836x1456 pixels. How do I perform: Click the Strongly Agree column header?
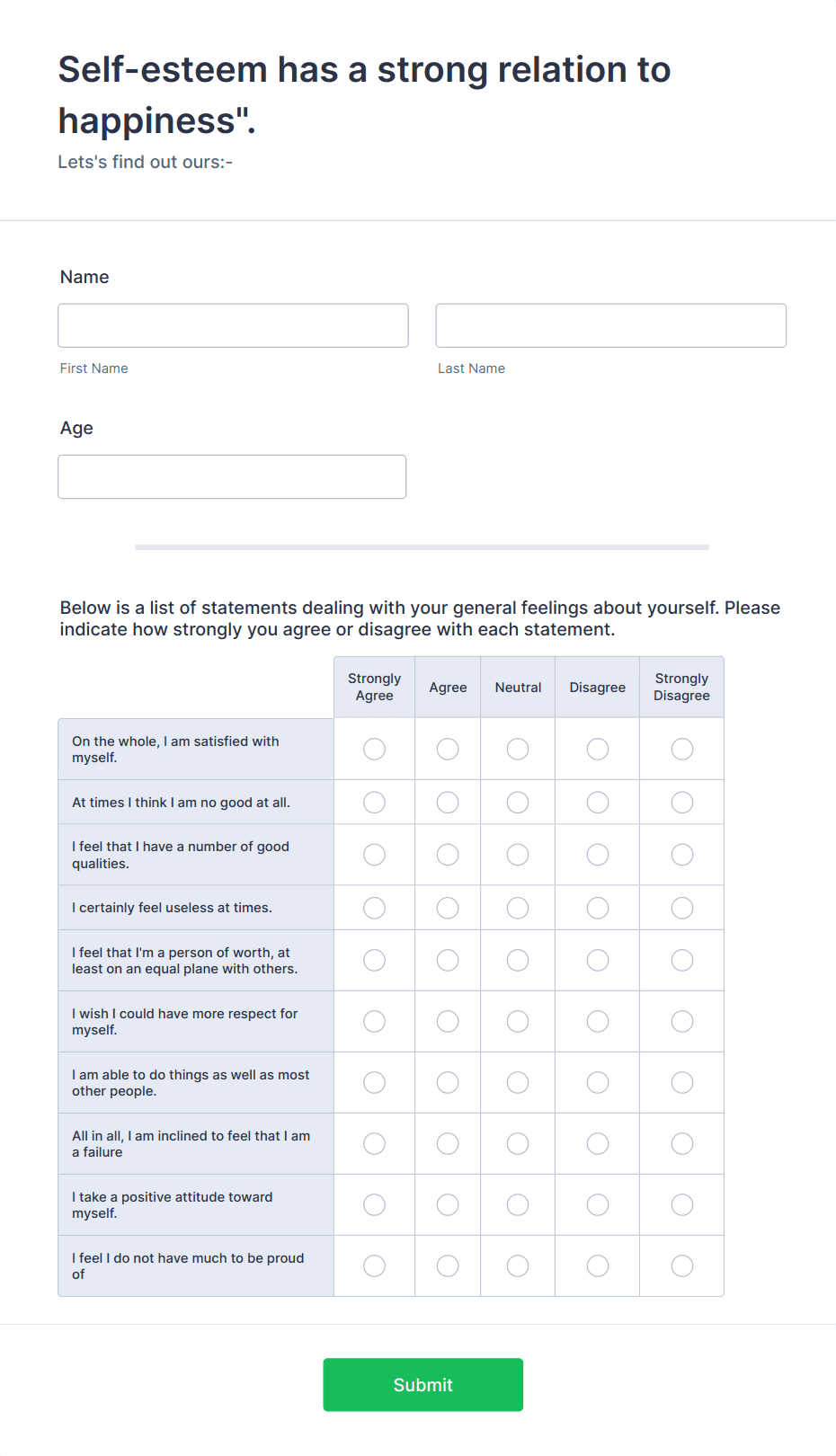374,687
